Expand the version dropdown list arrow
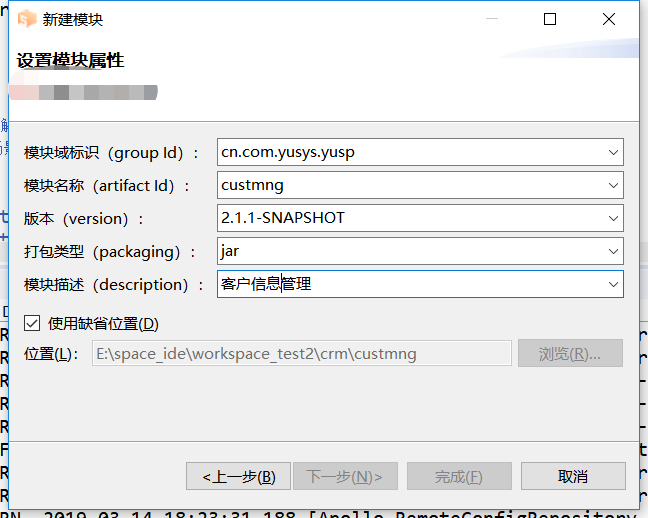This screenshot has height=518, width=648. coord(613,218)
